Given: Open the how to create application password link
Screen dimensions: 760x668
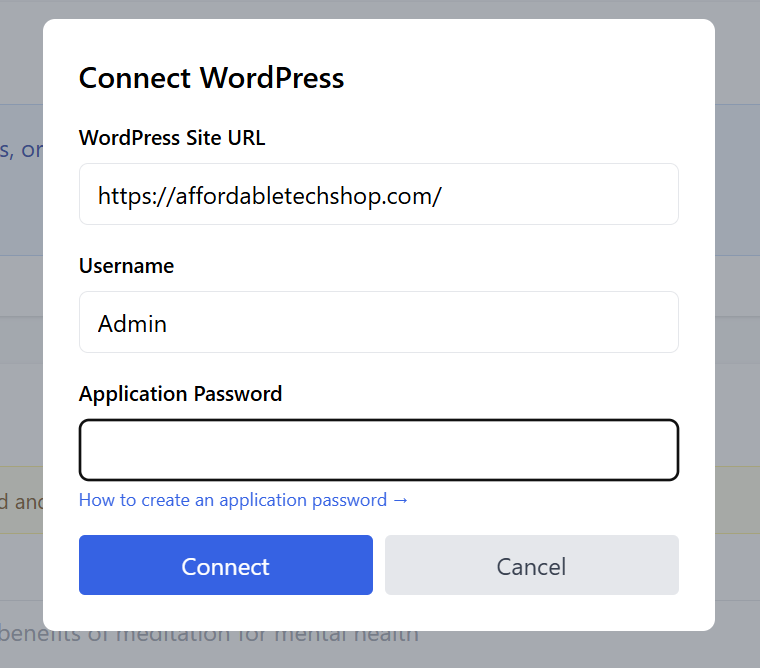Looking at the screenshot, I should click(233, 500).
